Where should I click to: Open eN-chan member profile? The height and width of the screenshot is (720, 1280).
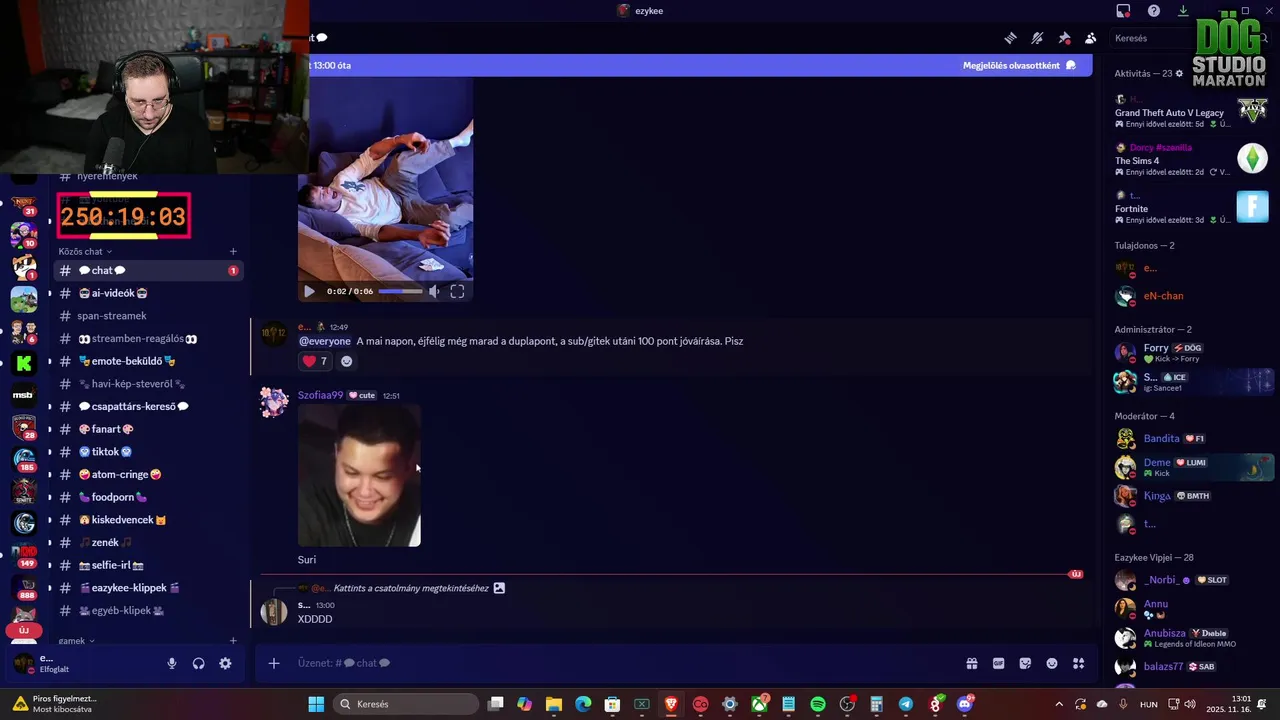1191,296
